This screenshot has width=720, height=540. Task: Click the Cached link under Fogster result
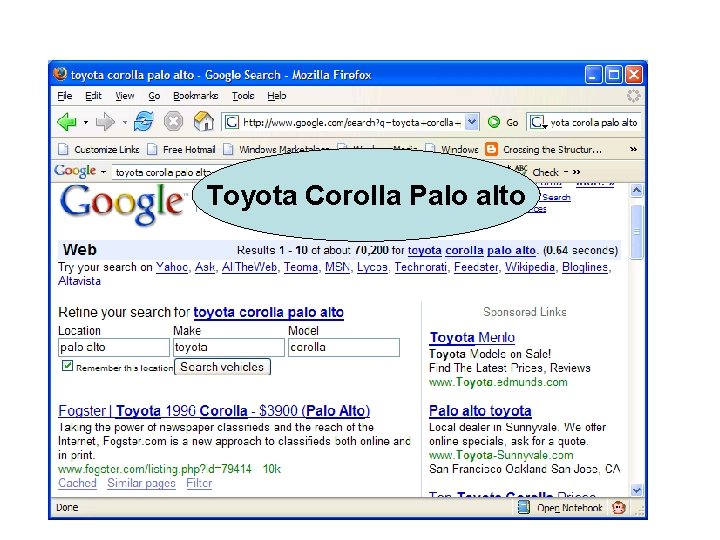pos(77,483)
